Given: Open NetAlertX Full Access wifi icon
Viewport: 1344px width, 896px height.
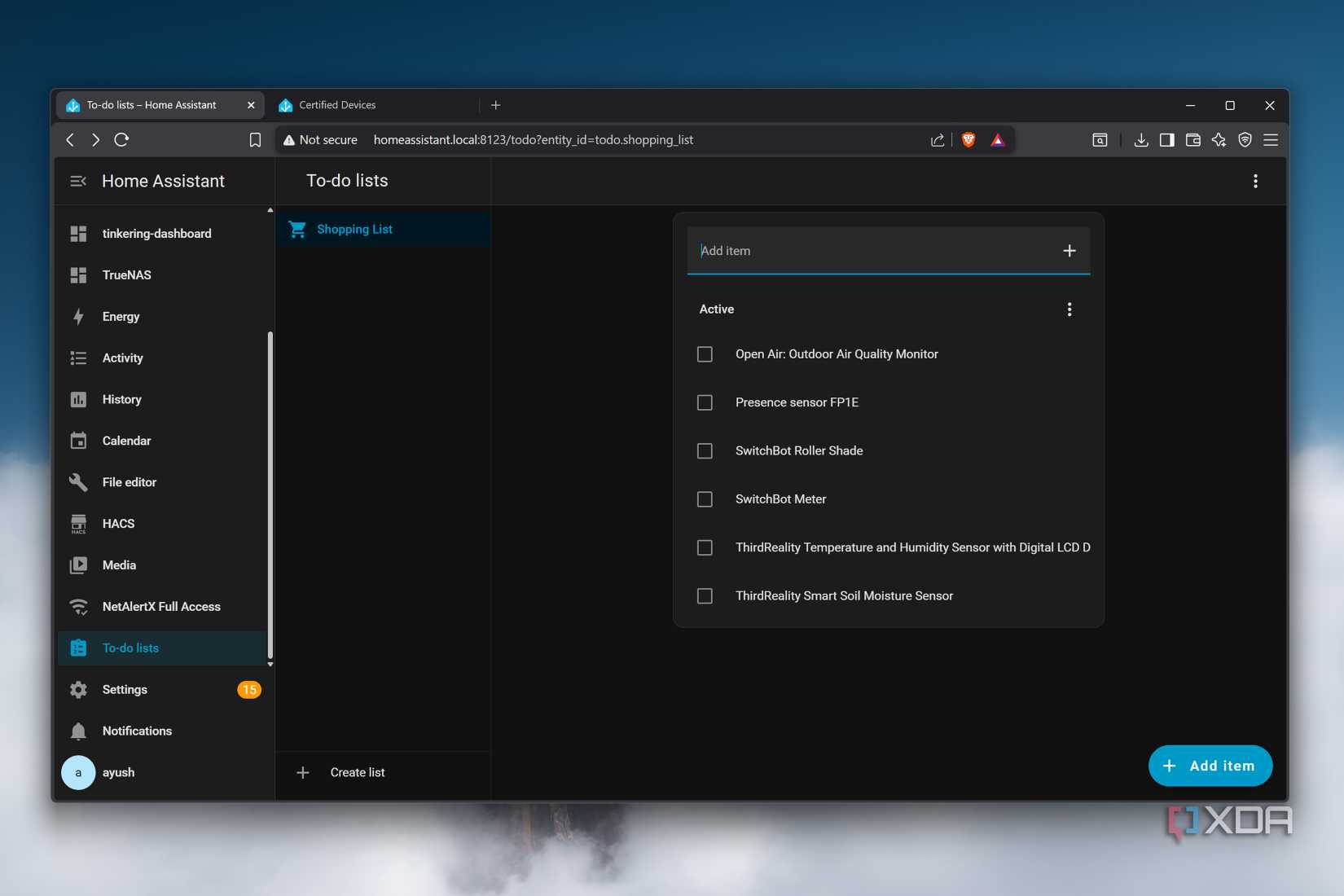Looking at the screenshot, I should pyautogui.click(x=78, y=607).
